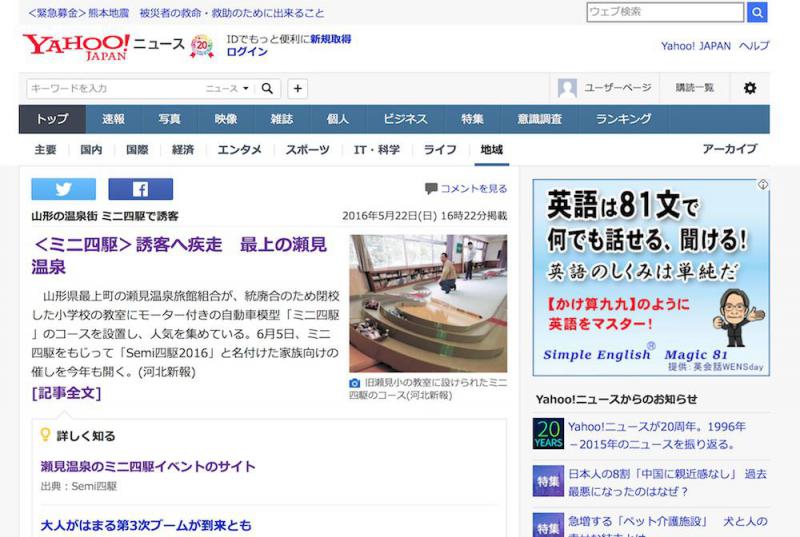Screen dimensions: 800x537
Task: Open the スポーツ category tab
Action: [307, 150]
